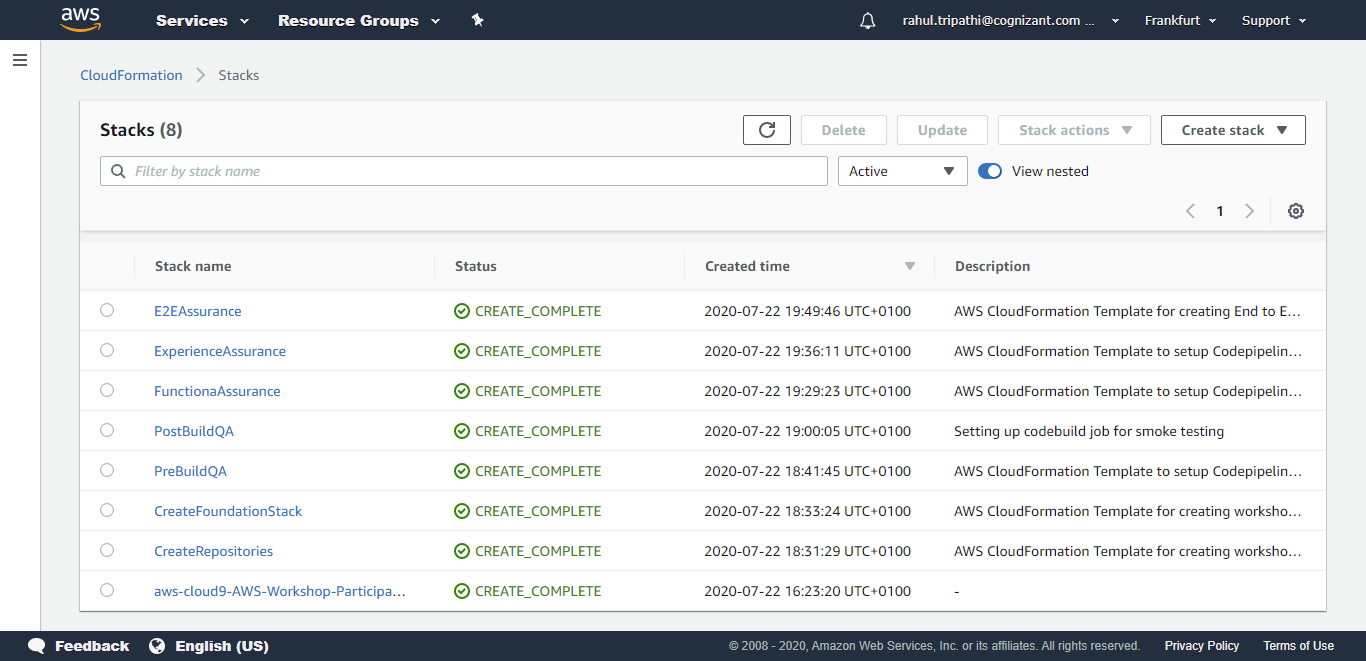Click the Feedback speech bubble icon

pos(37,646)
